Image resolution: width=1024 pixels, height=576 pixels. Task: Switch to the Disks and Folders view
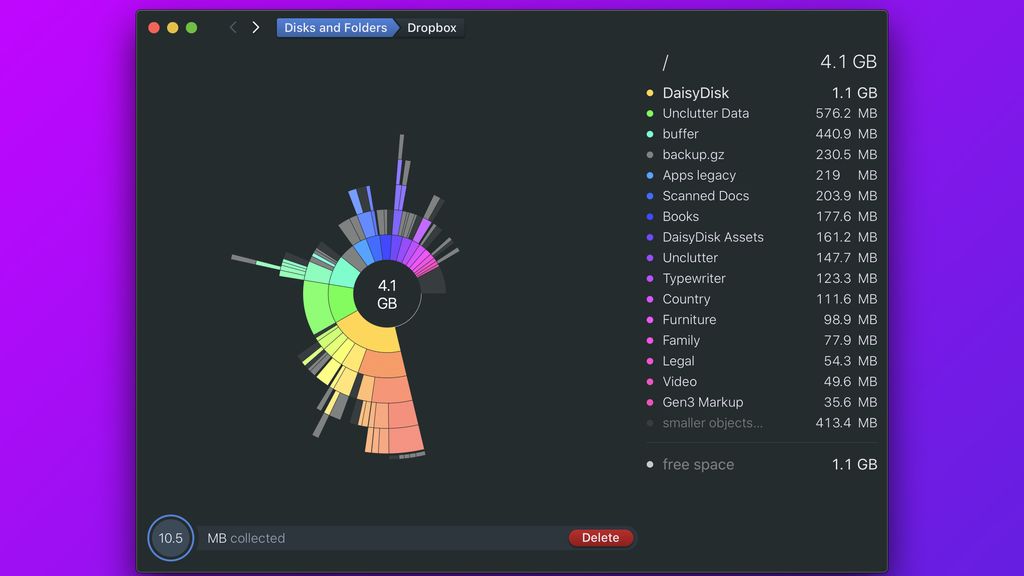335,27
